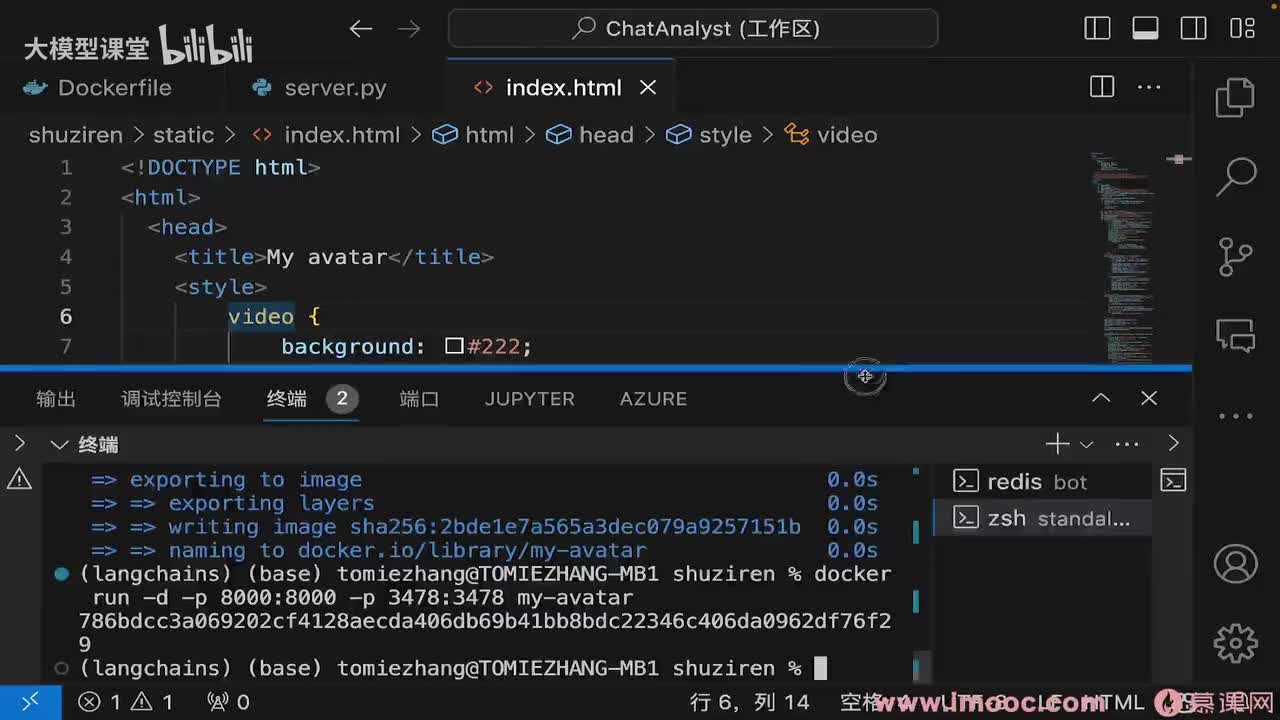Image resolution: width=1280 pixels, height=720 pixels.
Task: Open more editor actions menu
Action: pos(1150,87)
